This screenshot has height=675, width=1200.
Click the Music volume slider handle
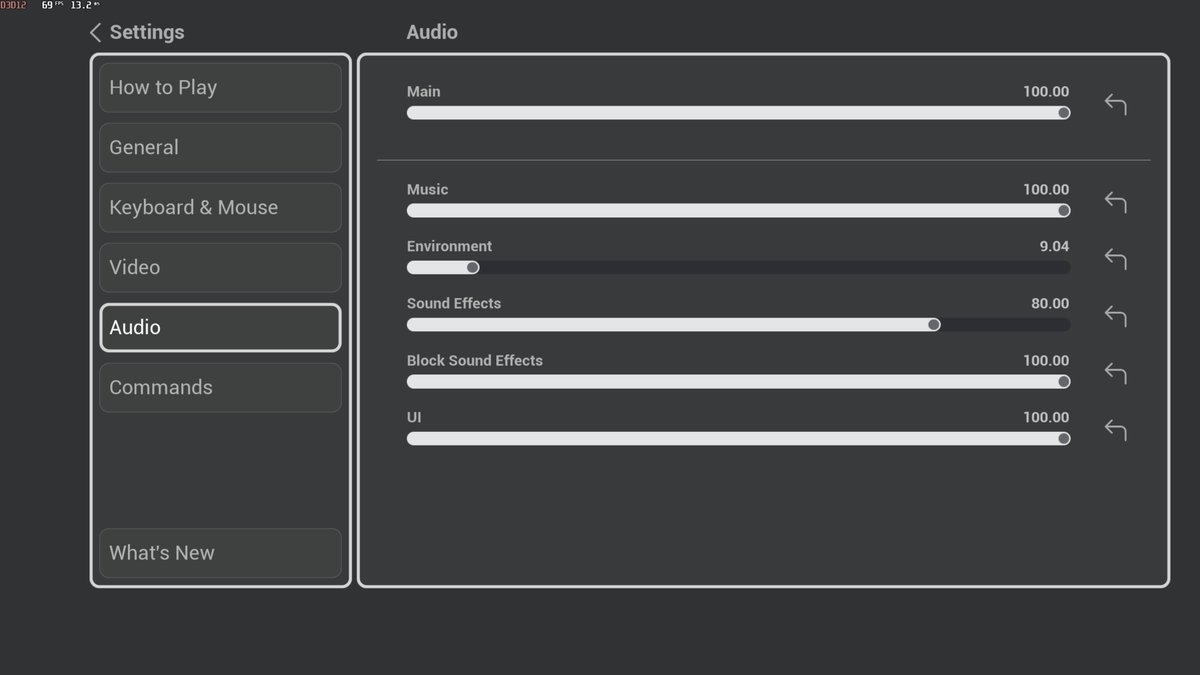pyautogui.click(x=1064, y=211)
